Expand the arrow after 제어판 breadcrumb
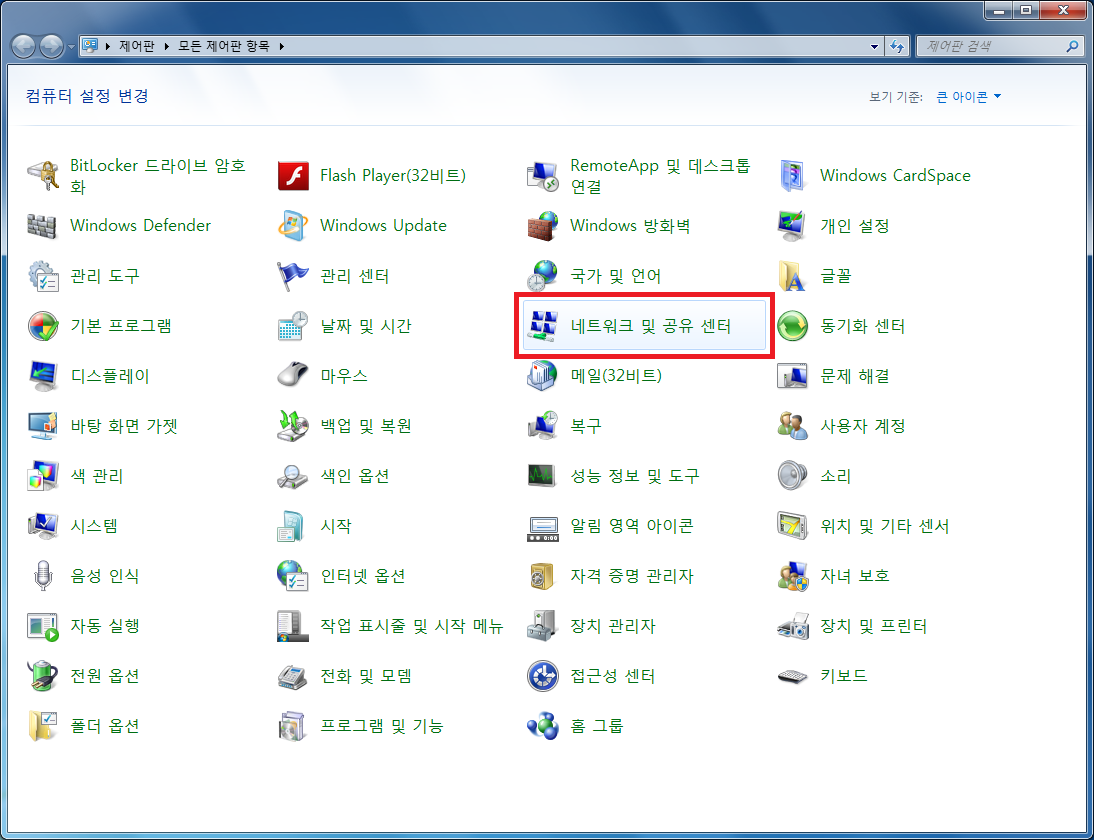This screenshot has height=840, width=1094. (x=167, y=47)
